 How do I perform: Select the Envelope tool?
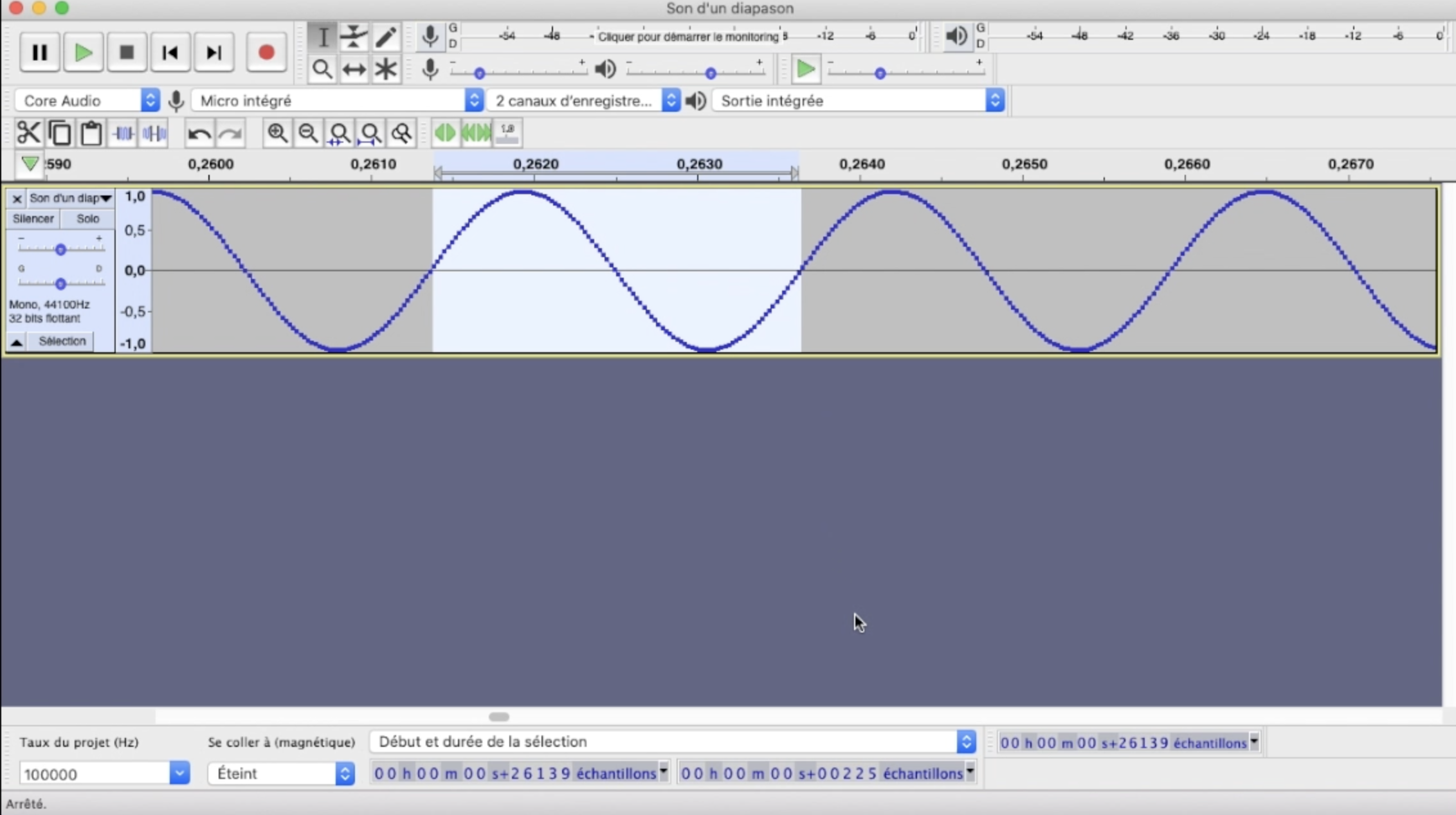pos(353,37)
